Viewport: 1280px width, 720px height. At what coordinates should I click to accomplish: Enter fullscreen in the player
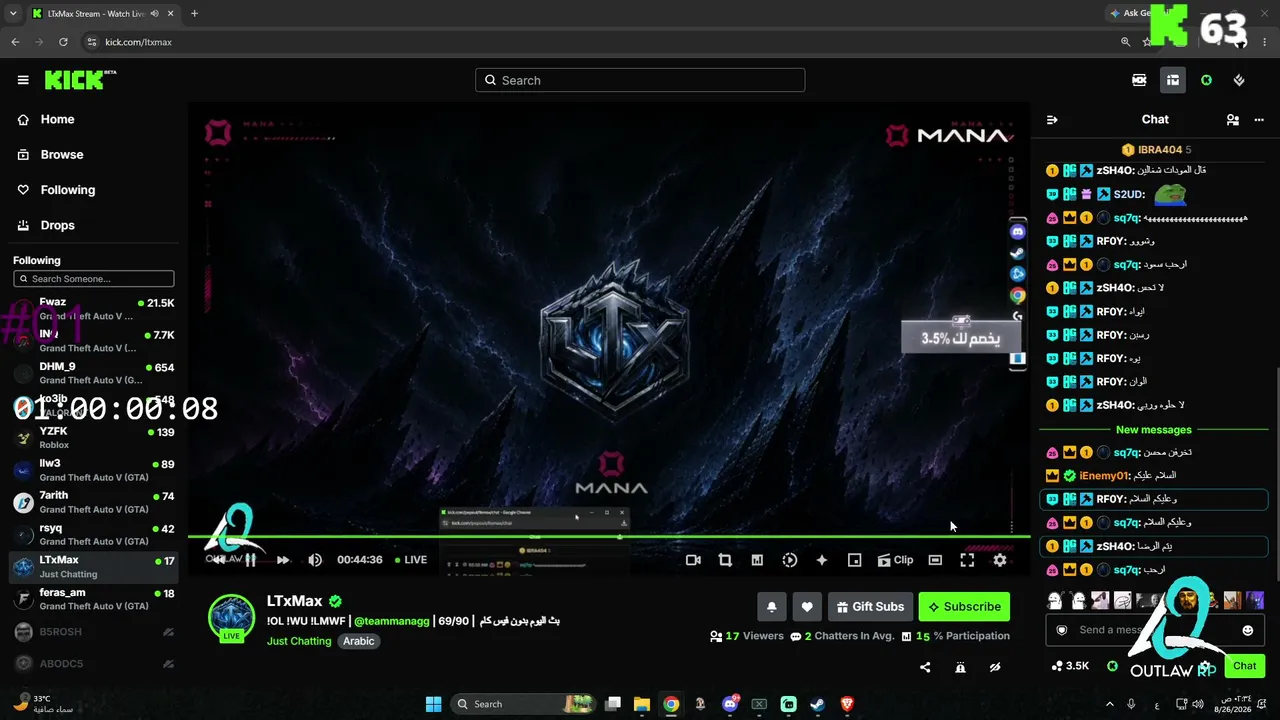pyautogui.click(x=967, y=560)
